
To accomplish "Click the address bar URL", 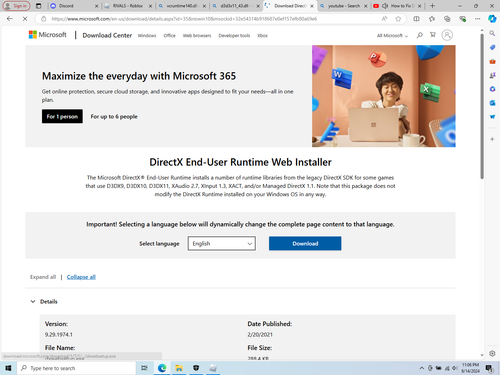I will tap(184, 19).
